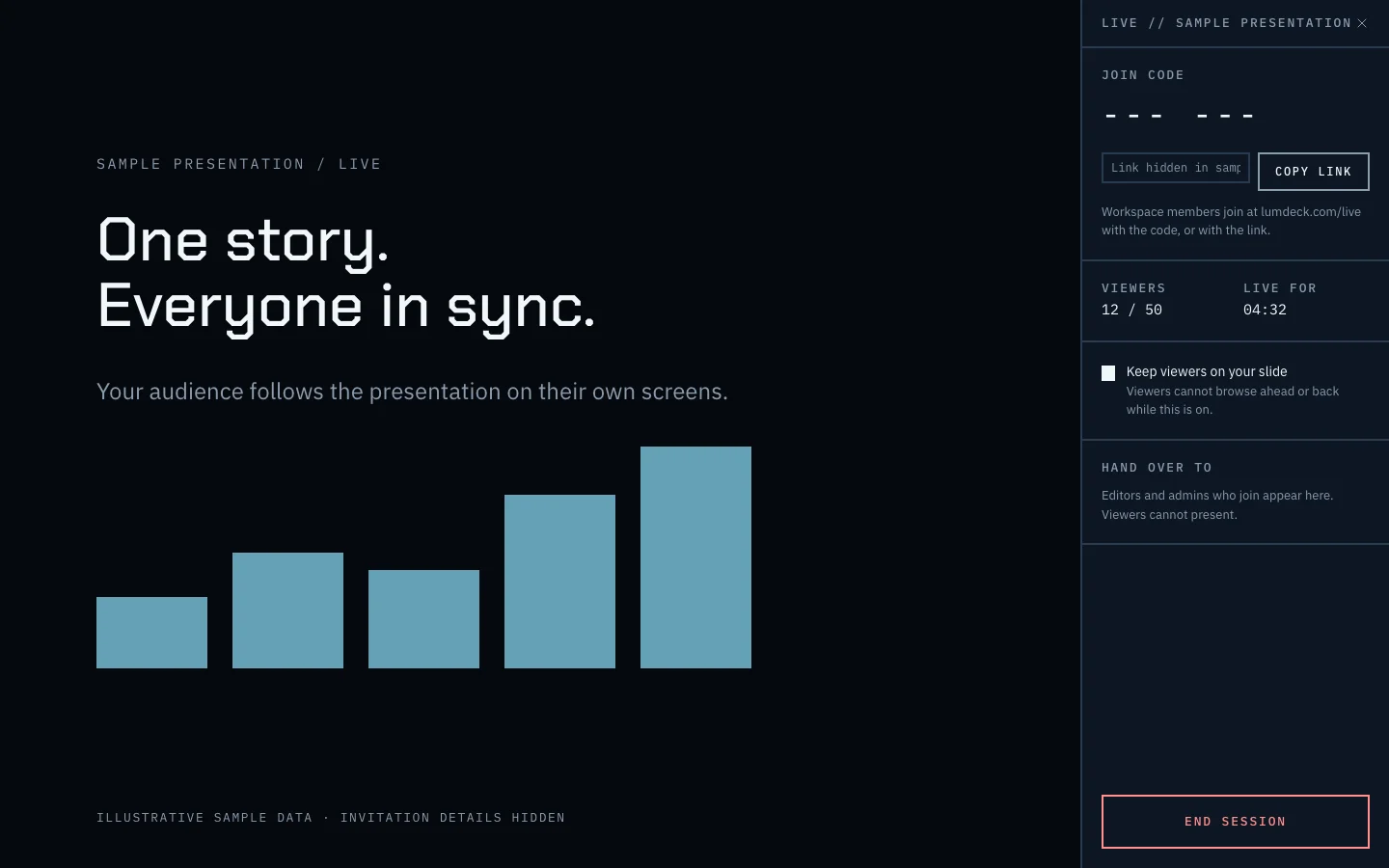
Task: Click the HAND OVER TO heading
Action: tap(1157, 468)
